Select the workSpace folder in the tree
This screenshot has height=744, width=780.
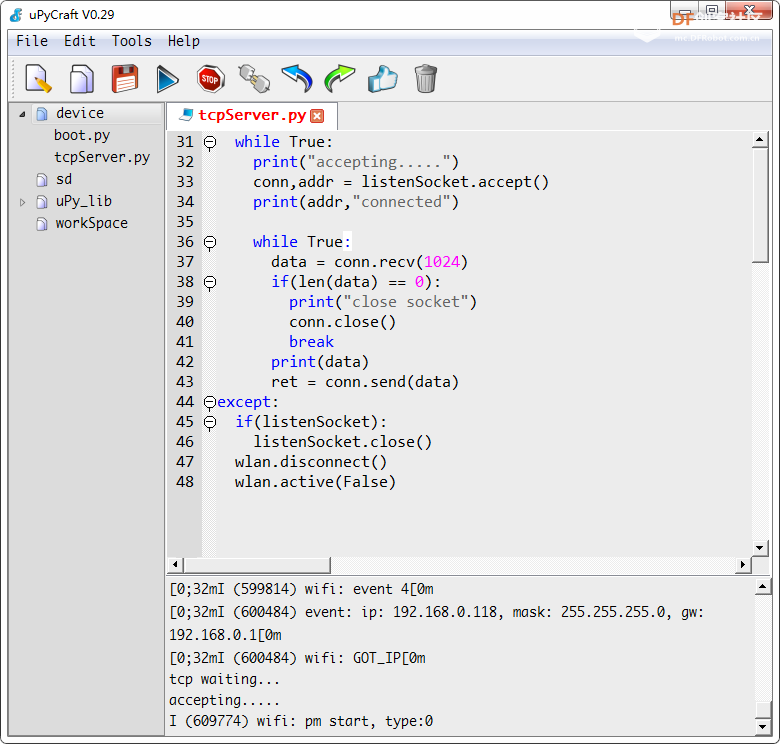click(92, 223)
